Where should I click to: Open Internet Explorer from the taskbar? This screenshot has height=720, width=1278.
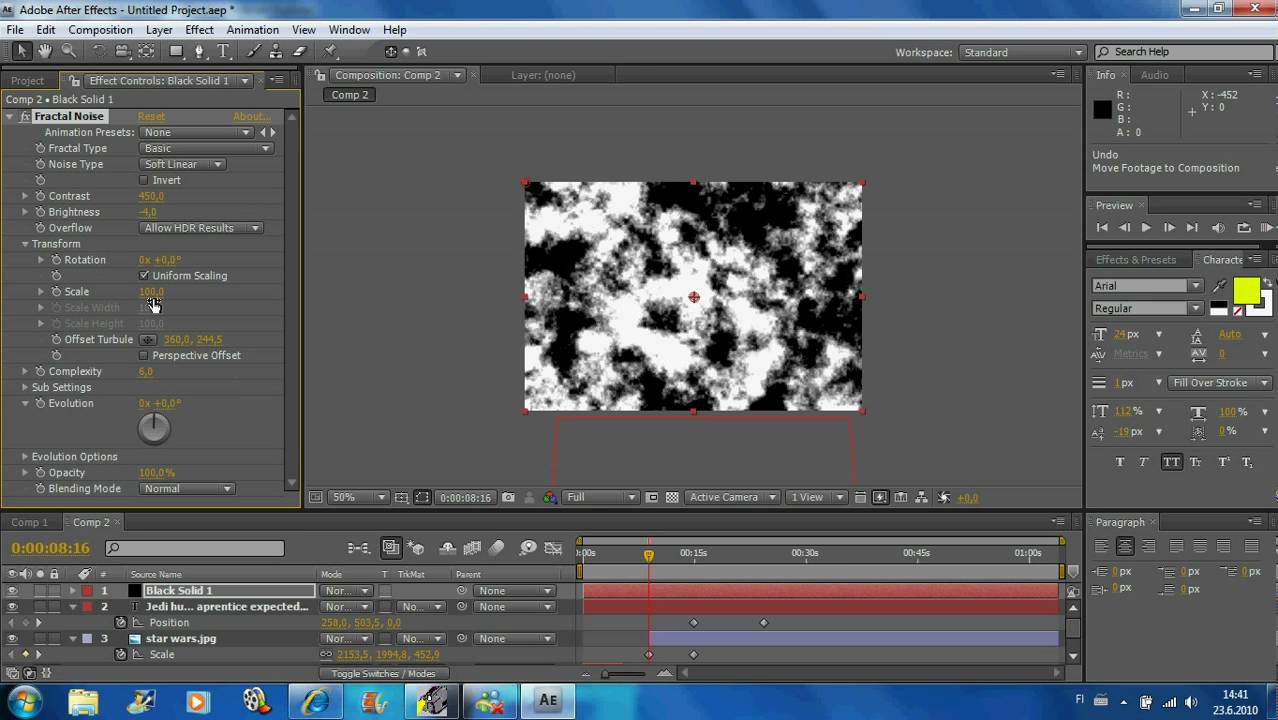point(316,701)
